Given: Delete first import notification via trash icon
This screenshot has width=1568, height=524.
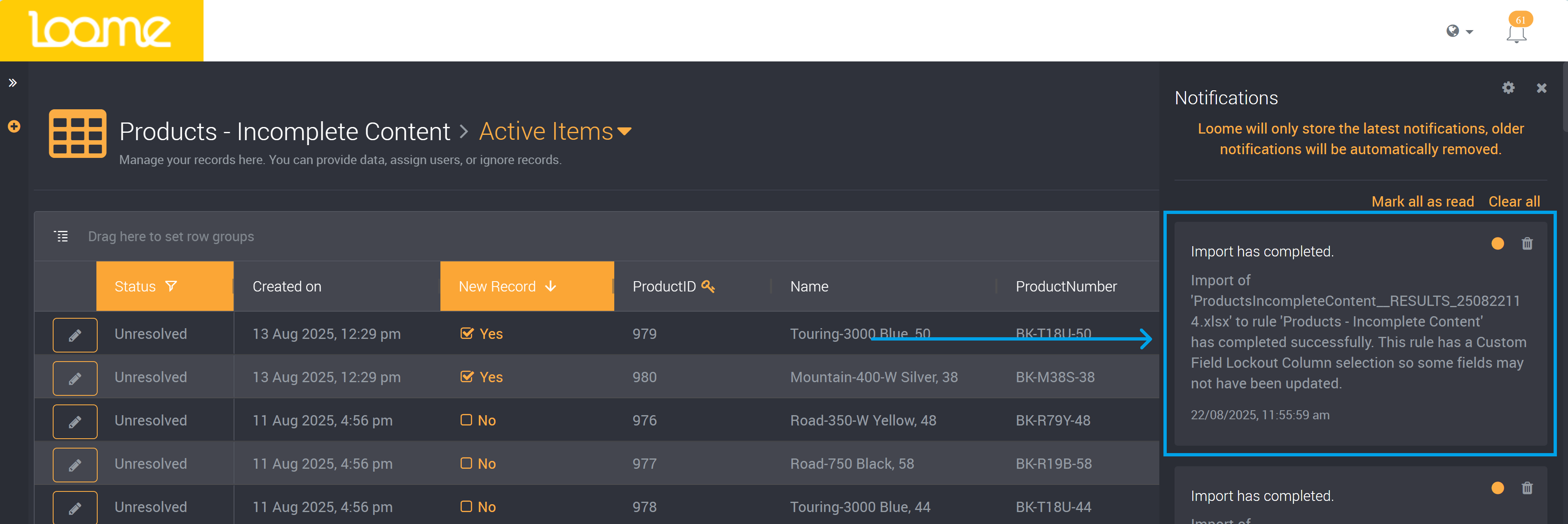Looking at the screenshot, I should [x=1527, y=244].
